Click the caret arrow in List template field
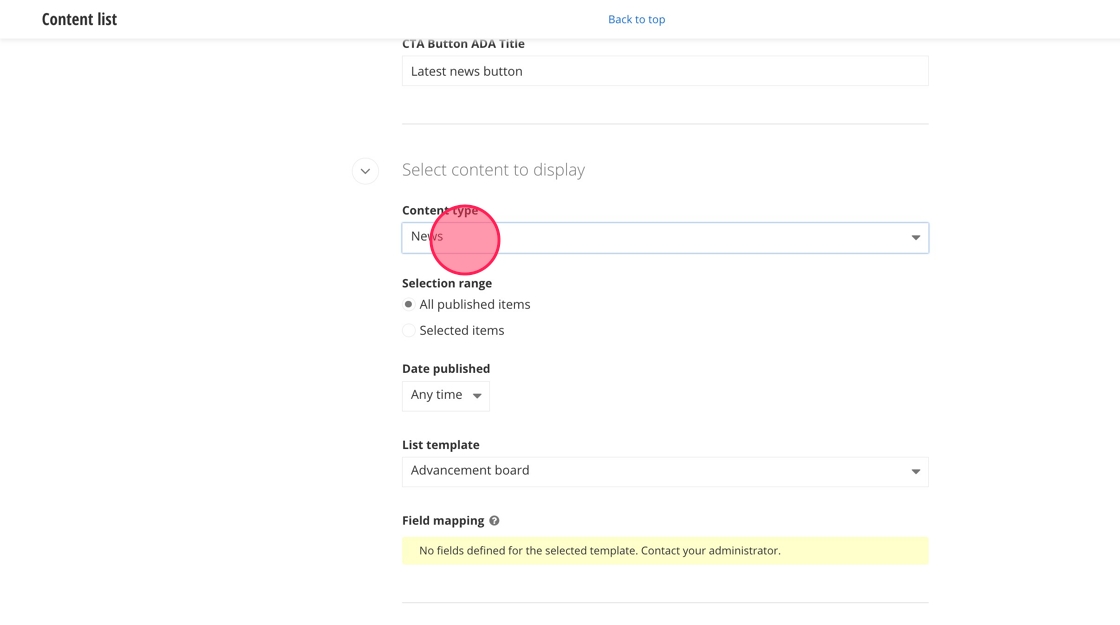Image resolution: width=1120 pixels, height=625 pixels. [x=915, y=472]
